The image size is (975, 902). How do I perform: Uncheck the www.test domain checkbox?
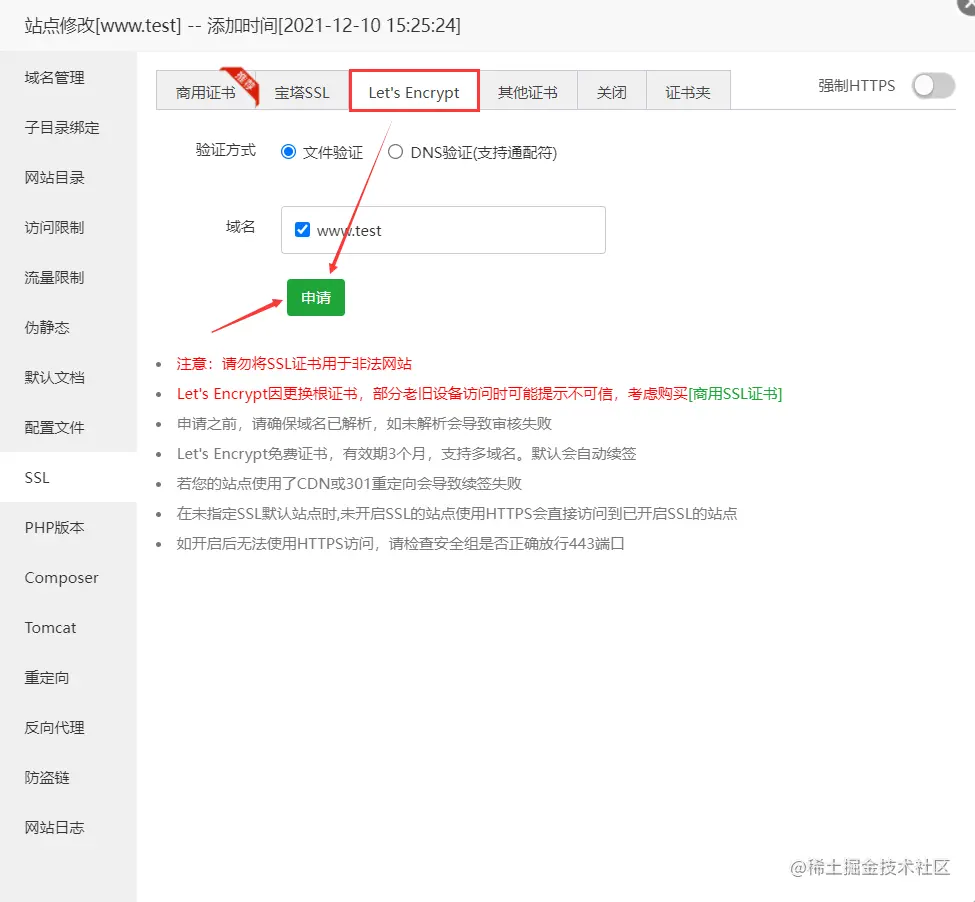tap(302, 230)
